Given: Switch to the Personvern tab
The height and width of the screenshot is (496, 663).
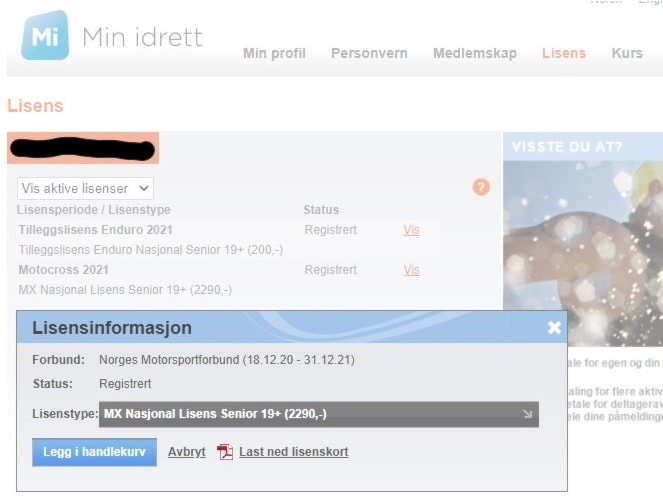Looking at the screenshot, I should [369, 53].
